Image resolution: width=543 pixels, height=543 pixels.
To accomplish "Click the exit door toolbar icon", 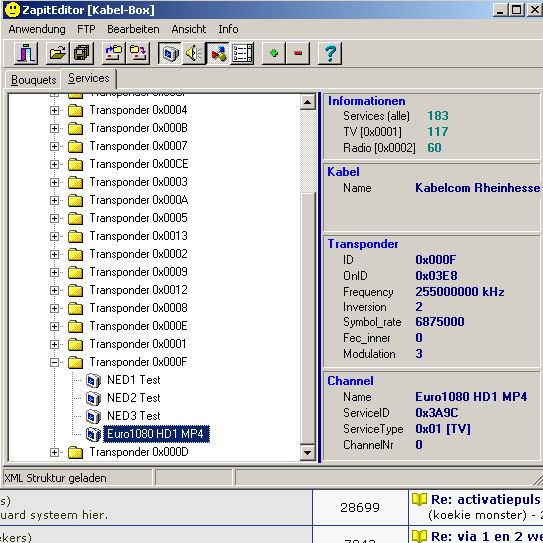I will point(26,53).
